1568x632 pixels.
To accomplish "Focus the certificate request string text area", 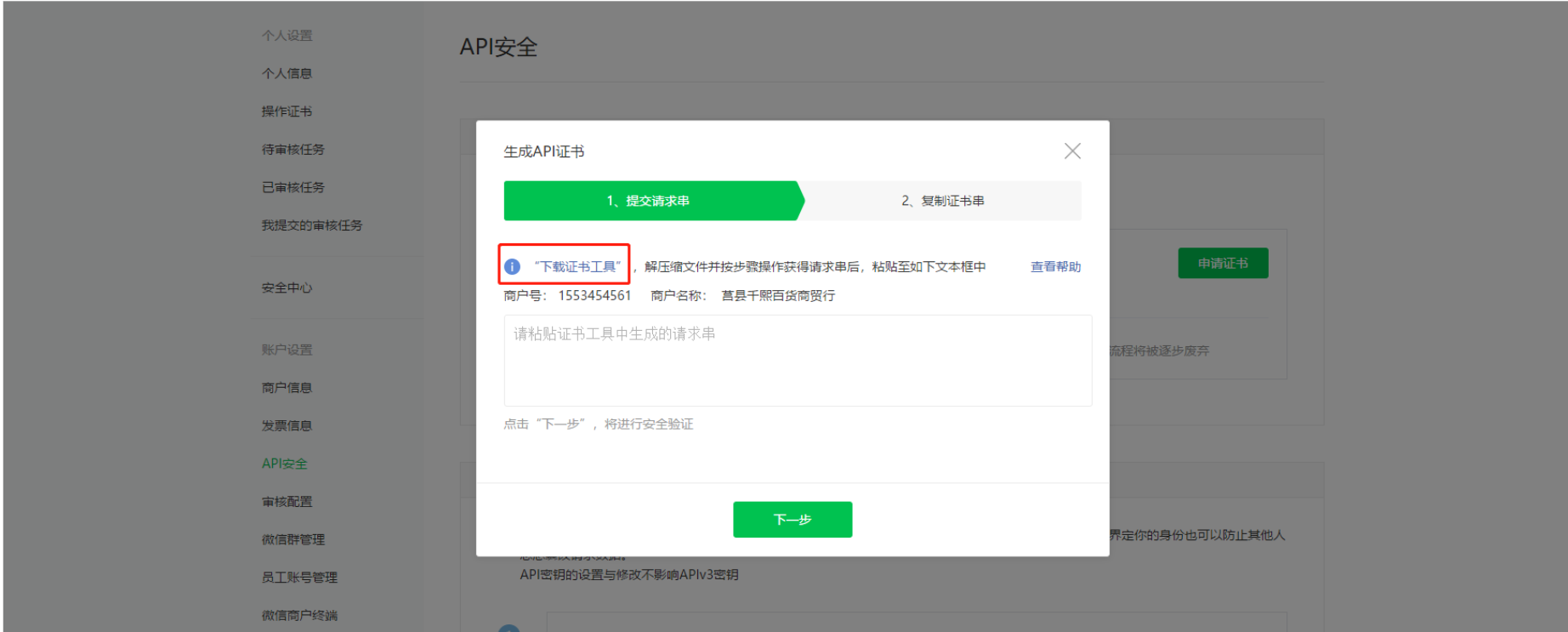I will click(798, 361).
